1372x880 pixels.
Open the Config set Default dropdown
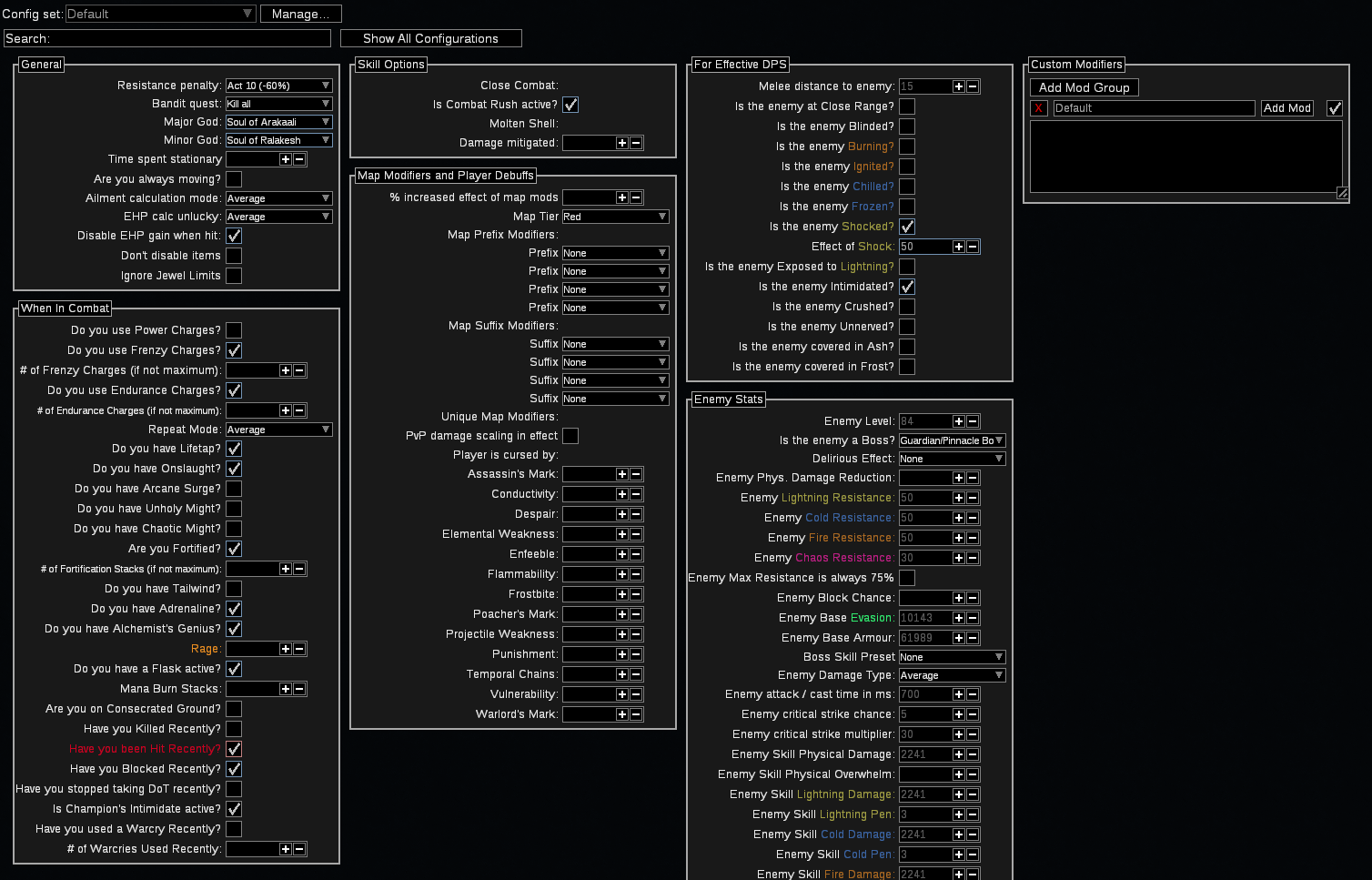(x=161, y=14)
